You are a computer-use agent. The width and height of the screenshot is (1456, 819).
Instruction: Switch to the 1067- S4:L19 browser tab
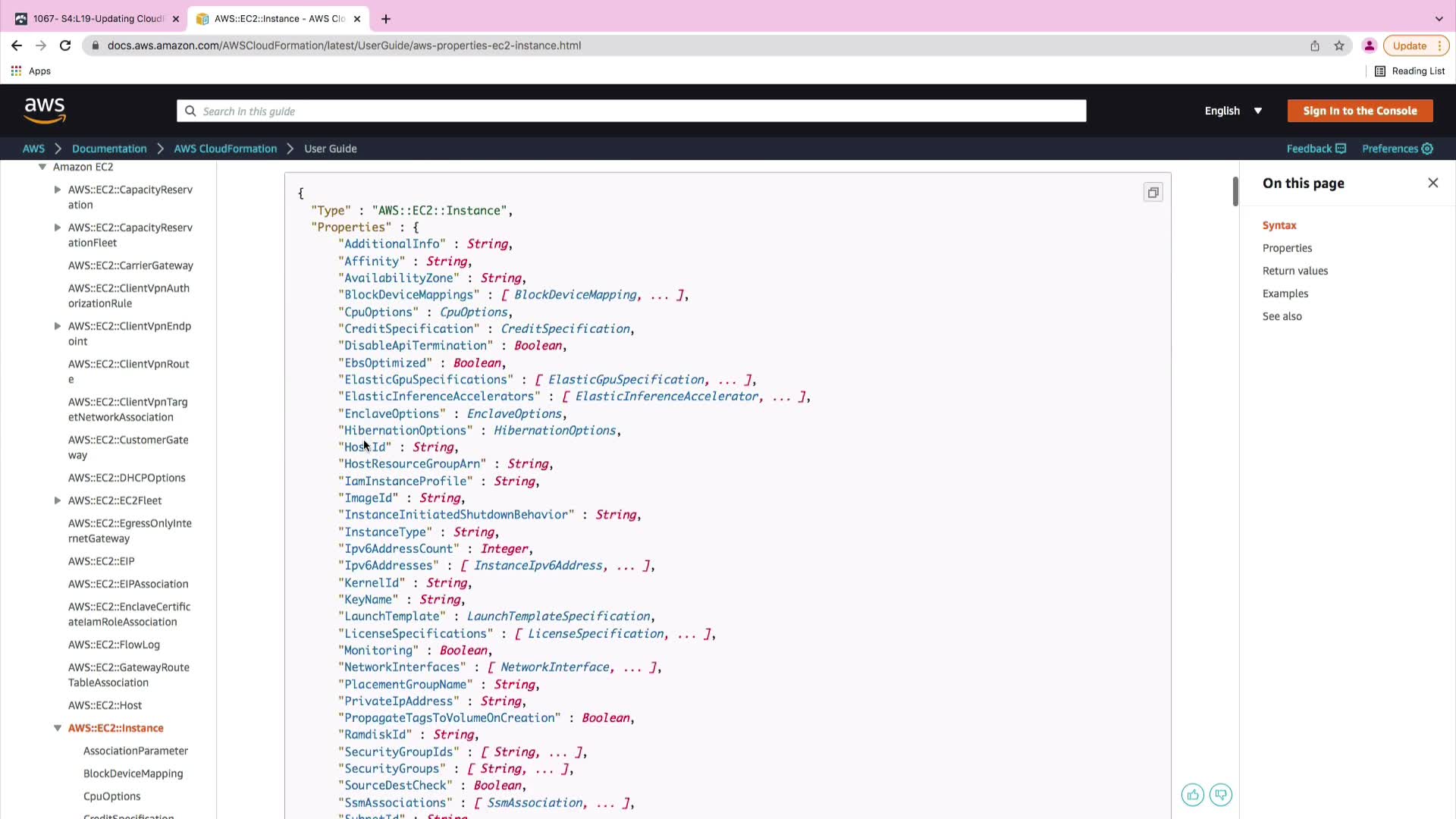tap(99, 19)
